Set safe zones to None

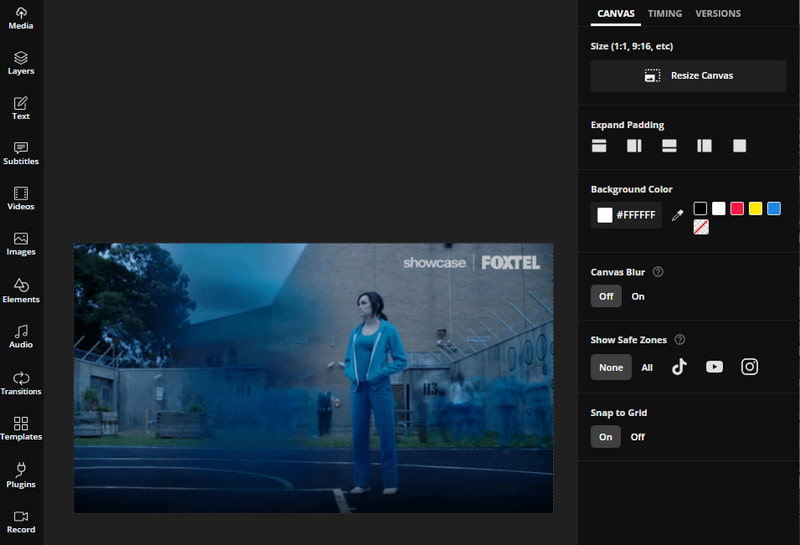point(611,367)
